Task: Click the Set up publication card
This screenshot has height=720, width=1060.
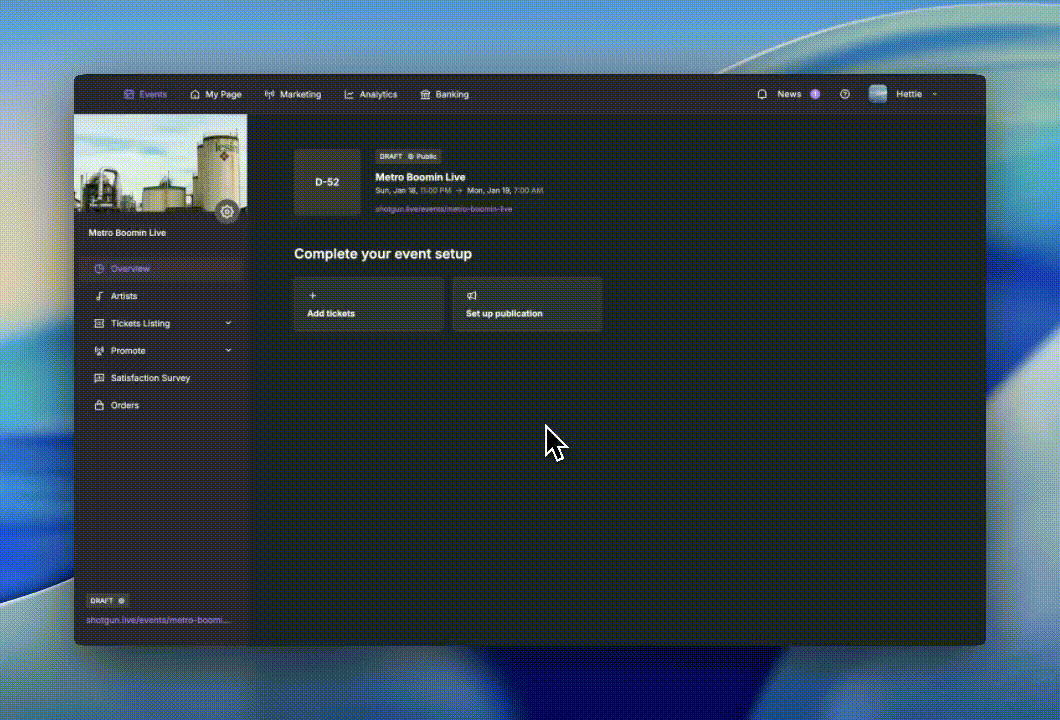Action: pyautogui.click(x=527, y=304)
